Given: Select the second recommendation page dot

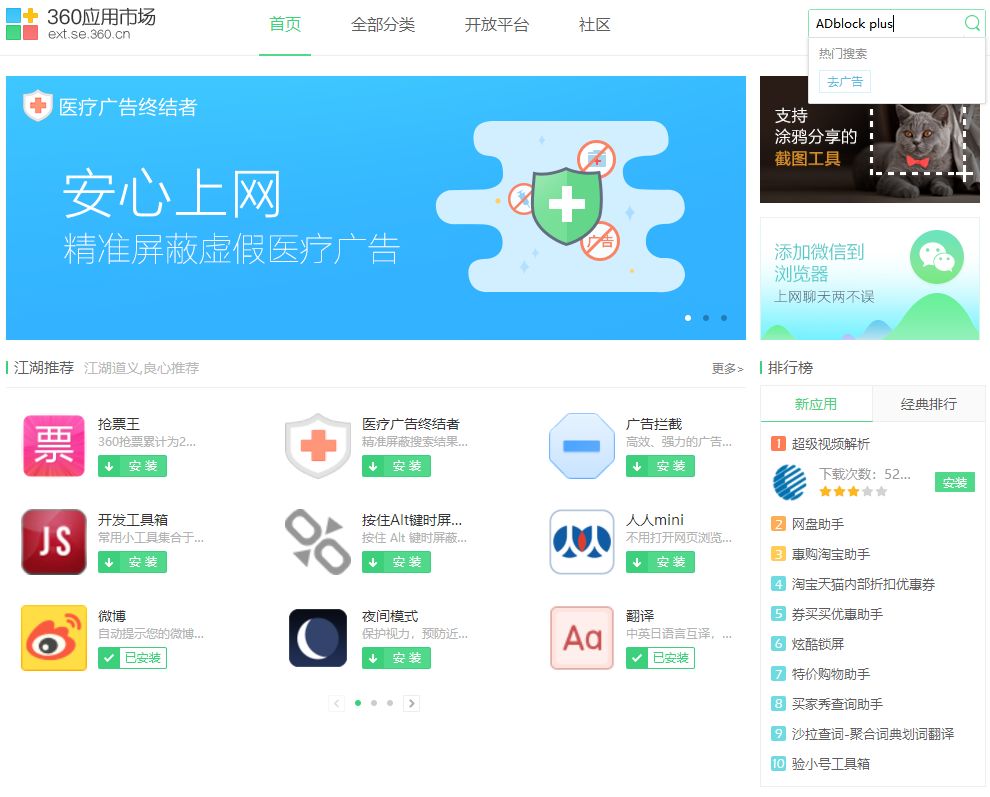Looking at the screenshot, I should pos(374,703).
